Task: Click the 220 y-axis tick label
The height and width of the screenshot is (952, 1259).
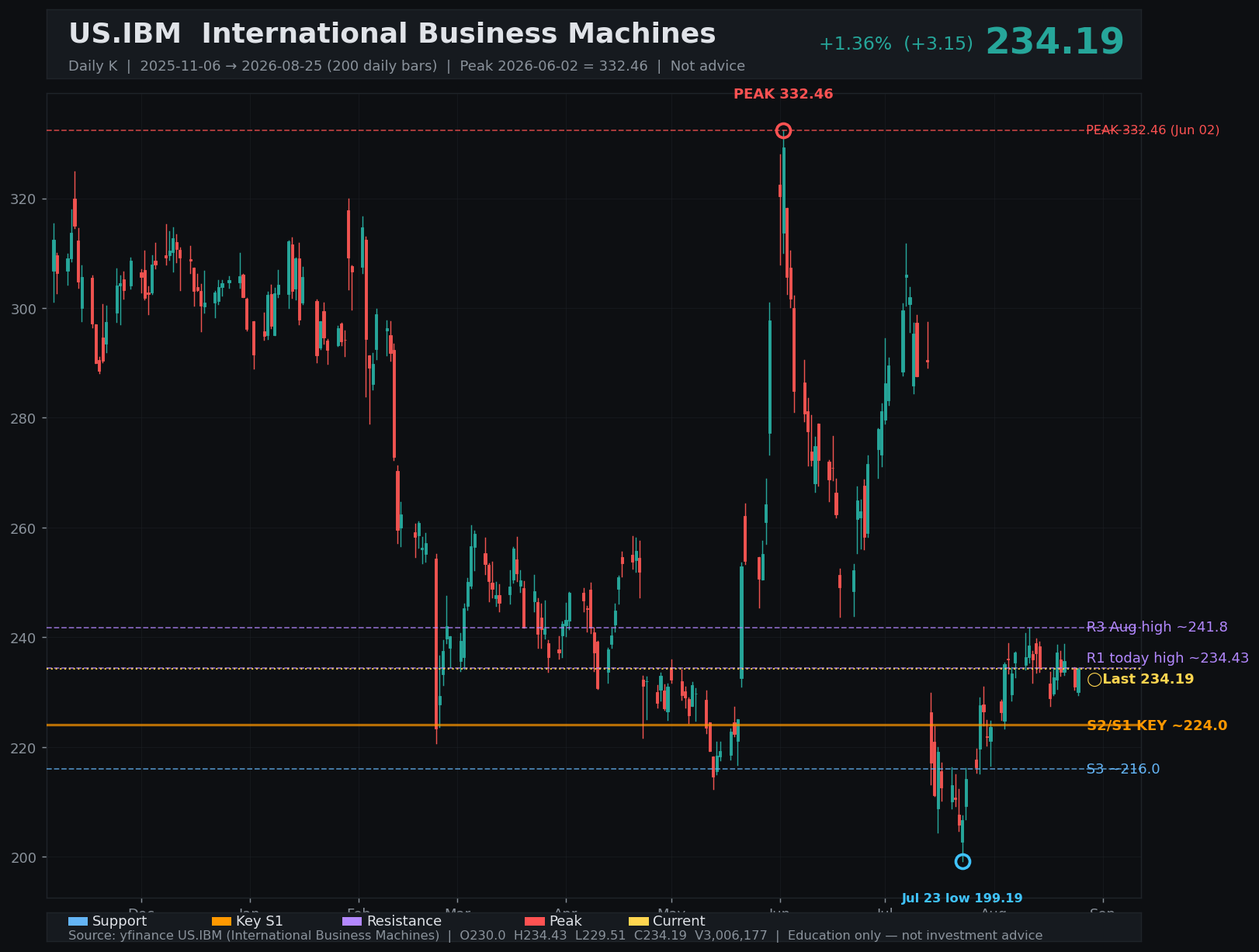Action: point(25,748)
